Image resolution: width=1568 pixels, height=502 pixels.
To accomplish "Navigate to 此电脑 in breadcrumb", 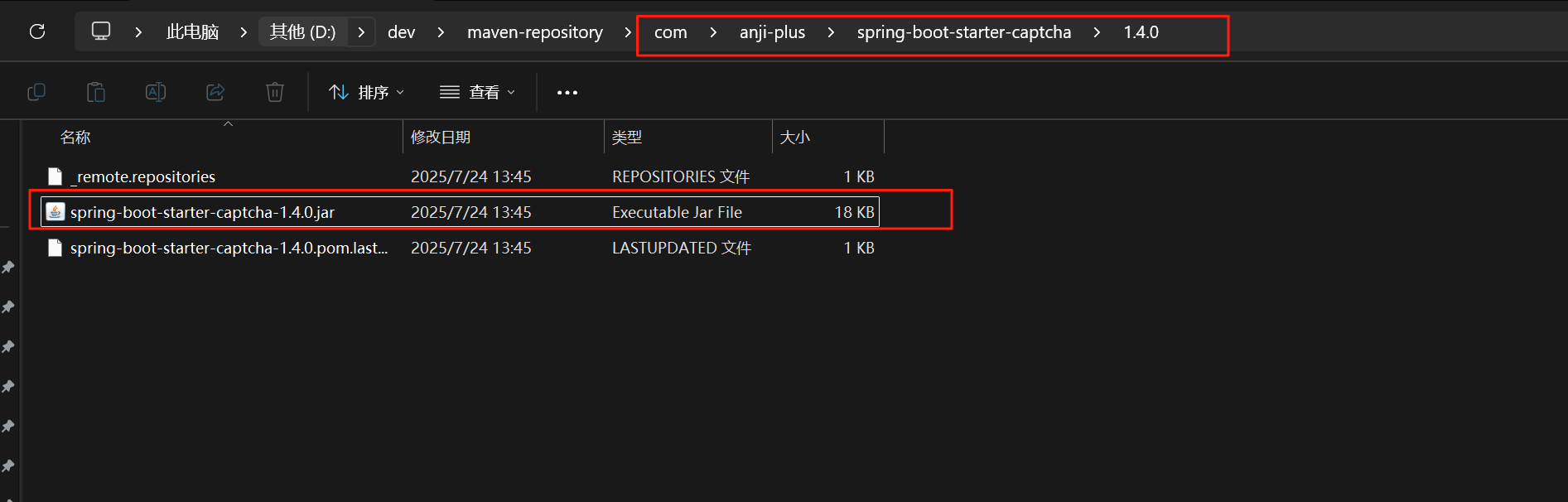I will pos(192,32).
